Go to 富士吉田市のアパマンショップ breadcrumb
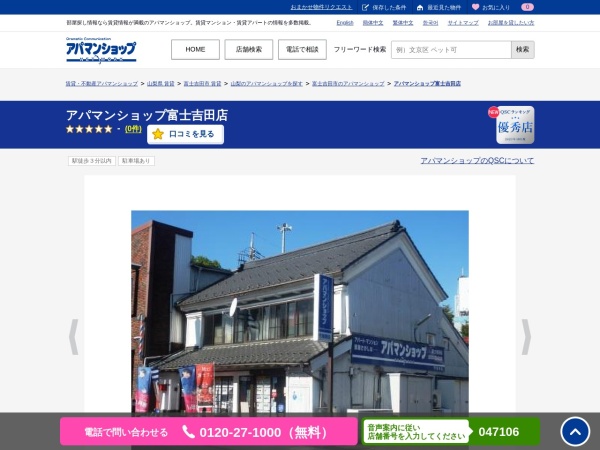The width and height of the screenshot is (600, 450). (348, 83)
